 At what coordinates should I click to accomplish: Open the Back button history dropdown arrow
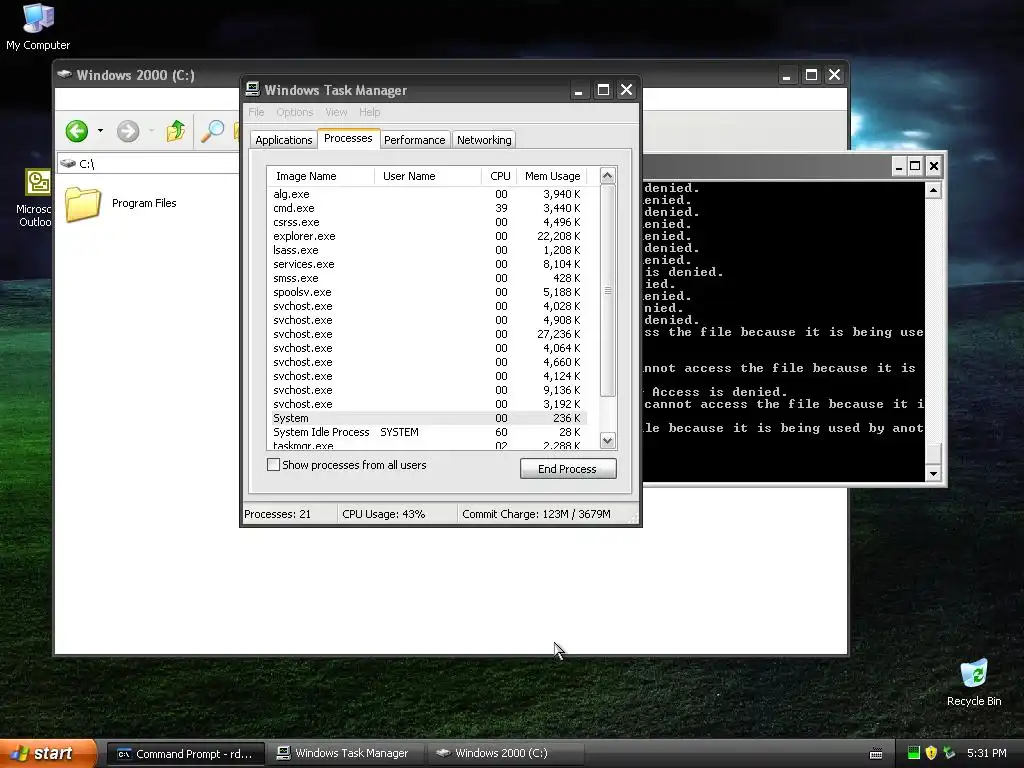click(x=100, y=131)
